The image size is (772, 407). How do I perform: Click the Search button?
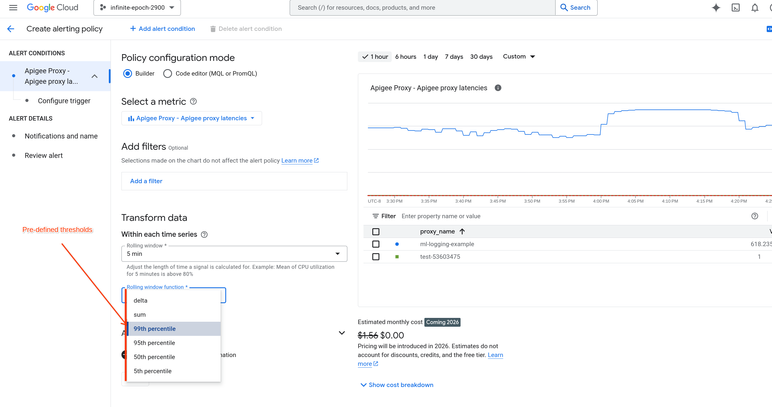(576, 7)
